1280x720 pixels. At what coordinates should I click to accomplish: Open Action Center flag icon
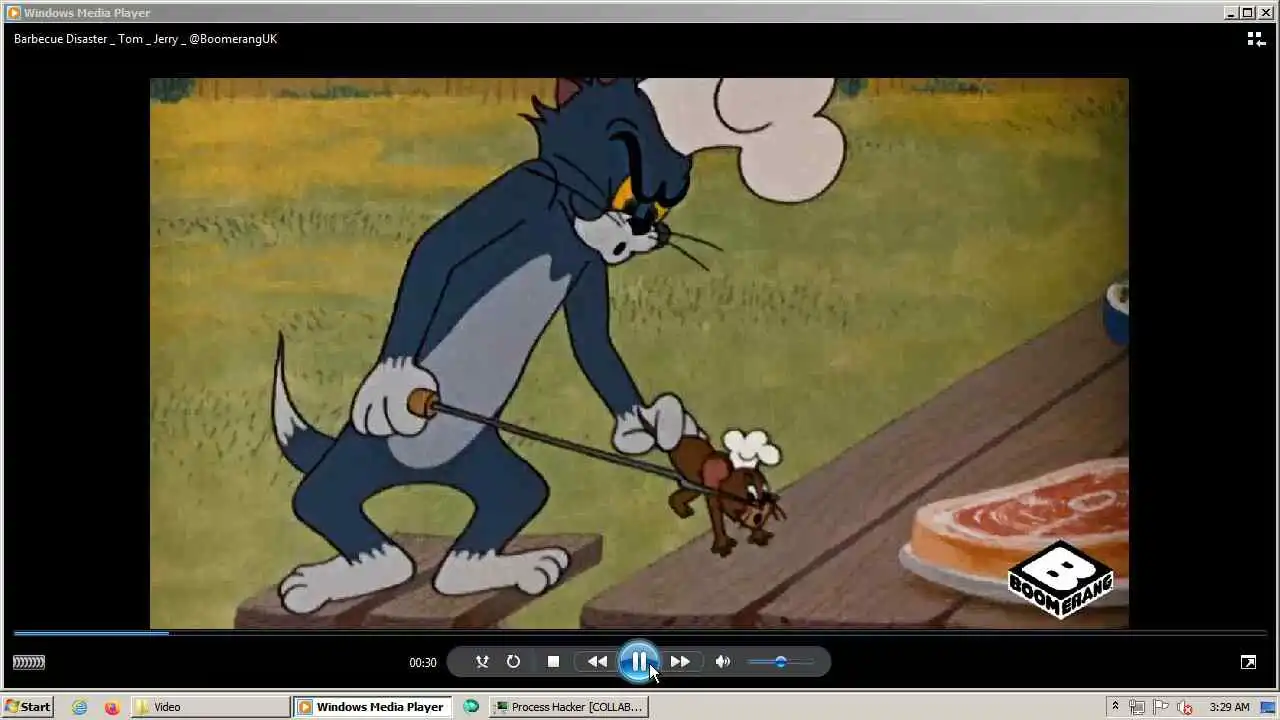[x=1162, y=707]
